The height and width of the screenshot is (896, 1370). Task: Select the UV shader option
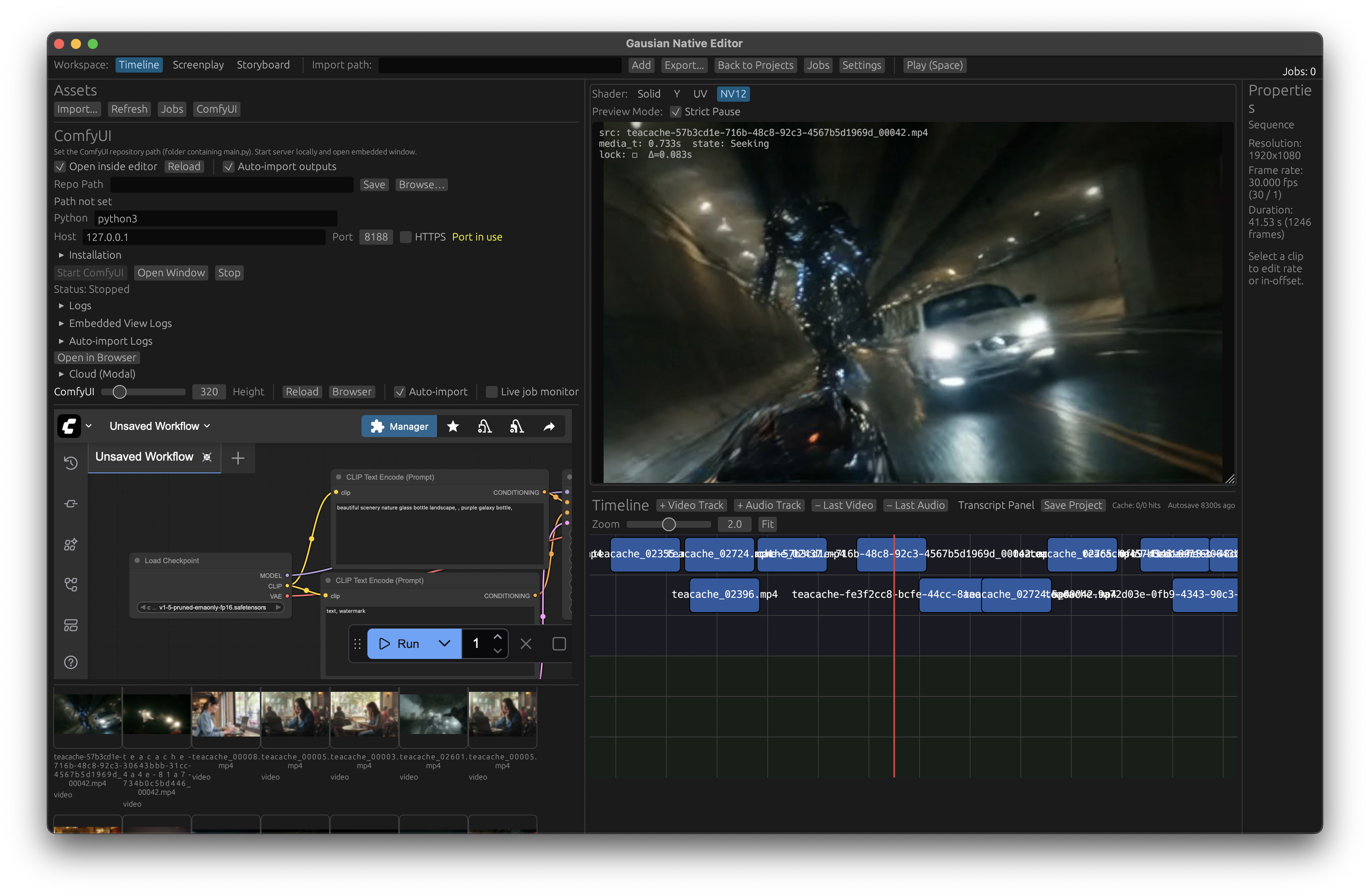coord(700,94)
